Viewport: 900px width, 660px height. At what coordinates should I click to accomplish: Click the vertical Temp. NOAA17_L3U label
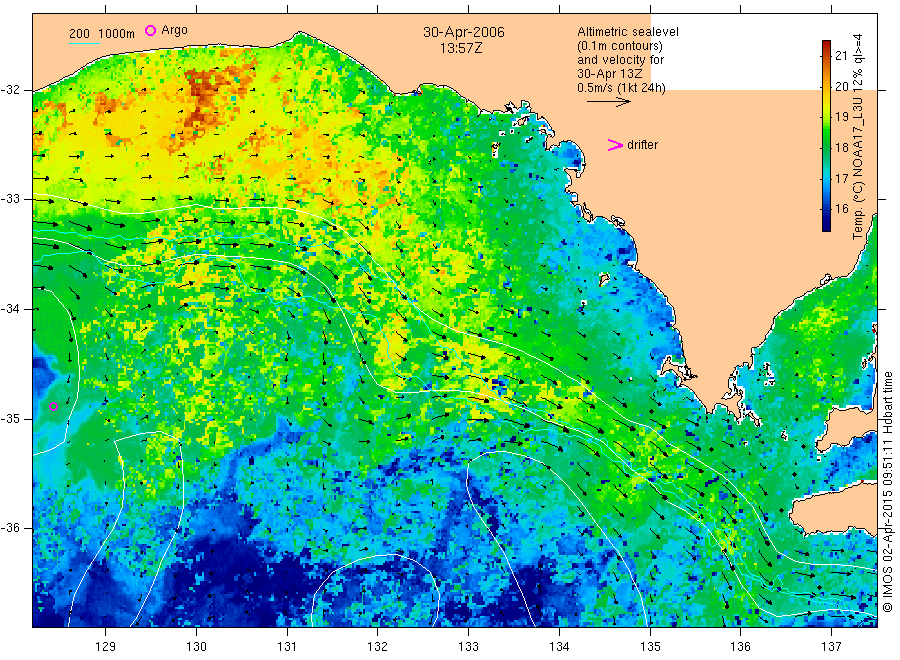pos(858,137)
